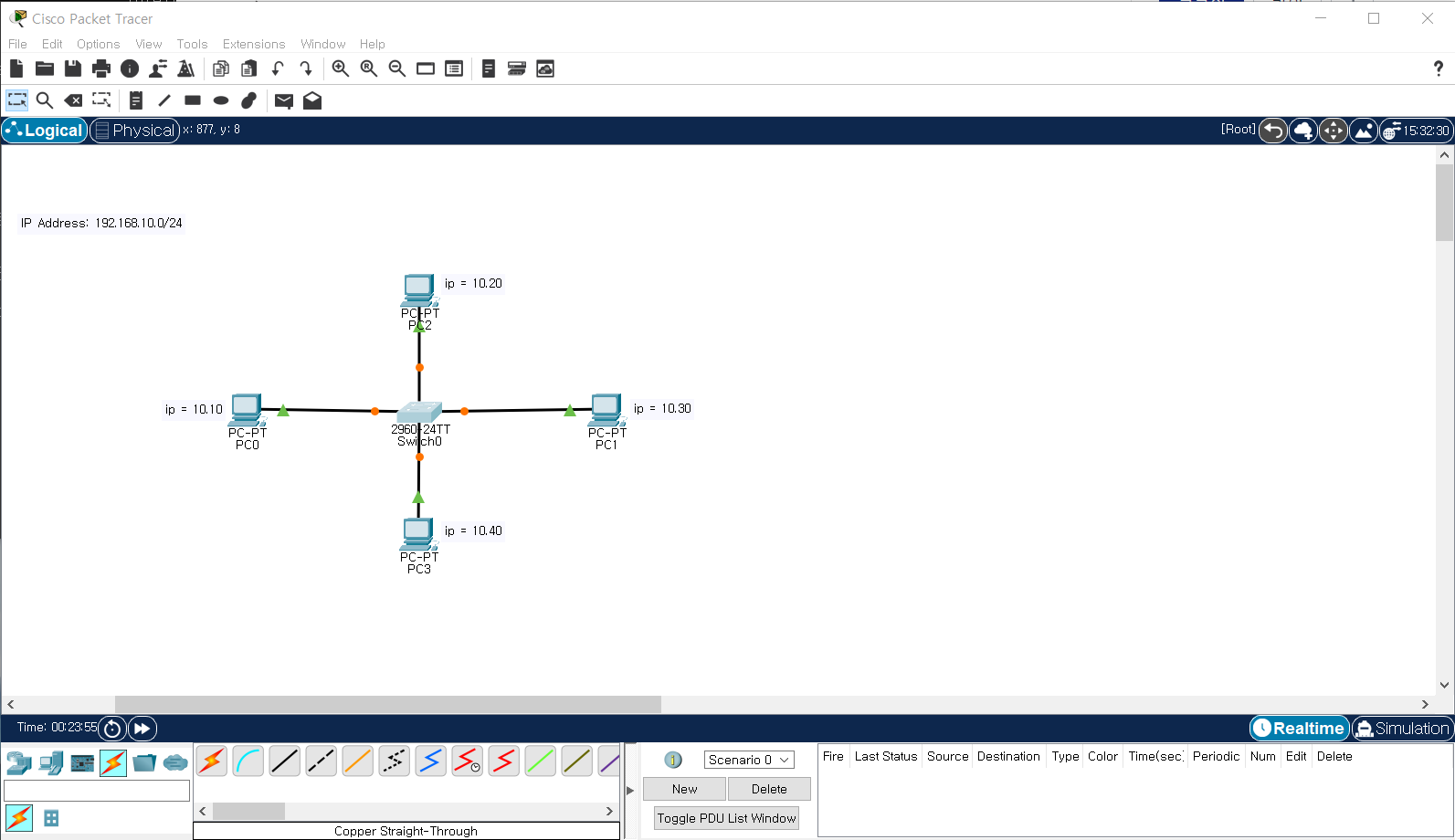Toggle the Select marquee tool
The image size is (1455, 840).
(x=16, y=100)
